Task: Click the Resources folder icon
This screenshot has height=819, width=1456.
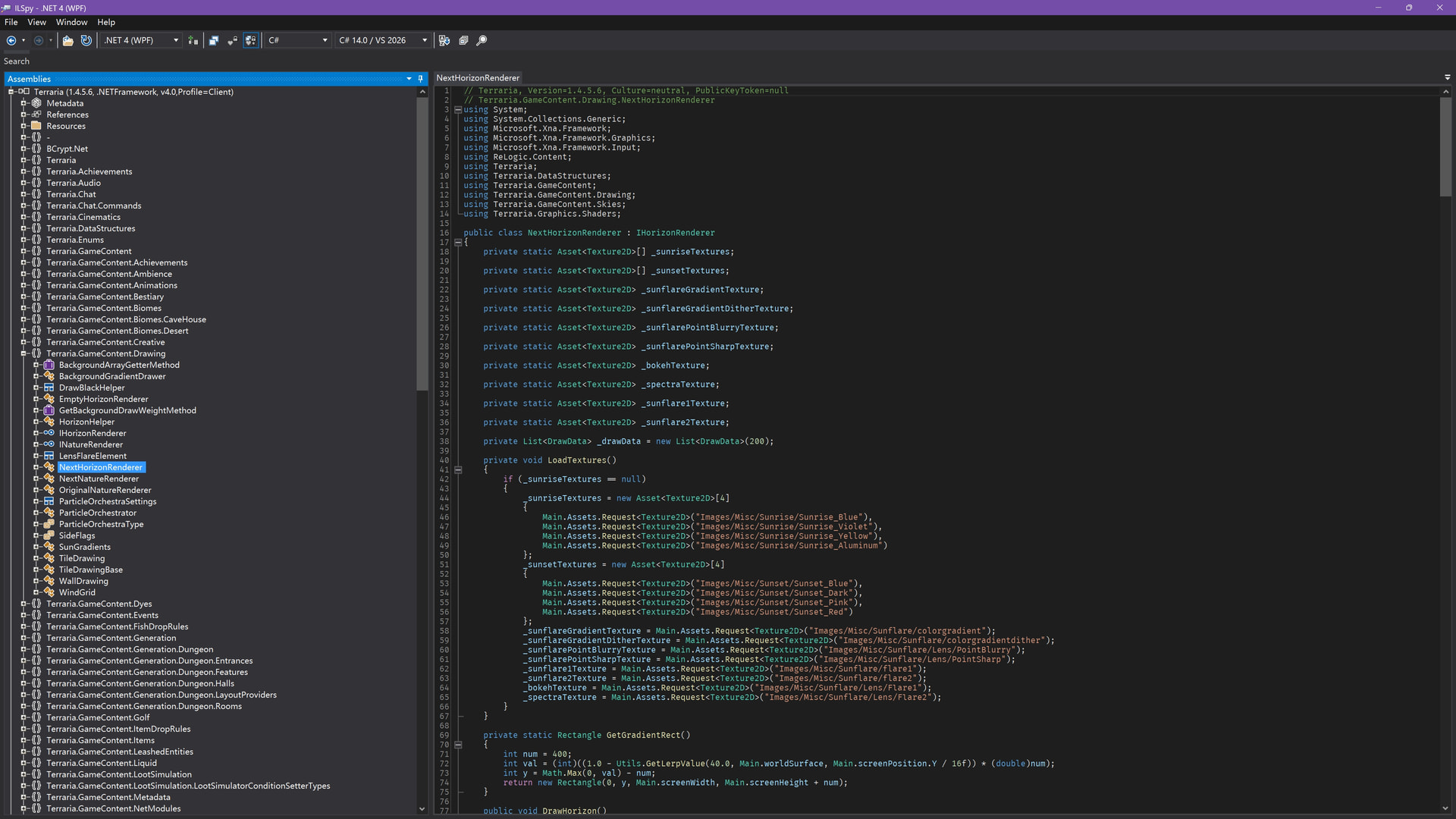Action: pyautogui.click(x=36, y=126)
